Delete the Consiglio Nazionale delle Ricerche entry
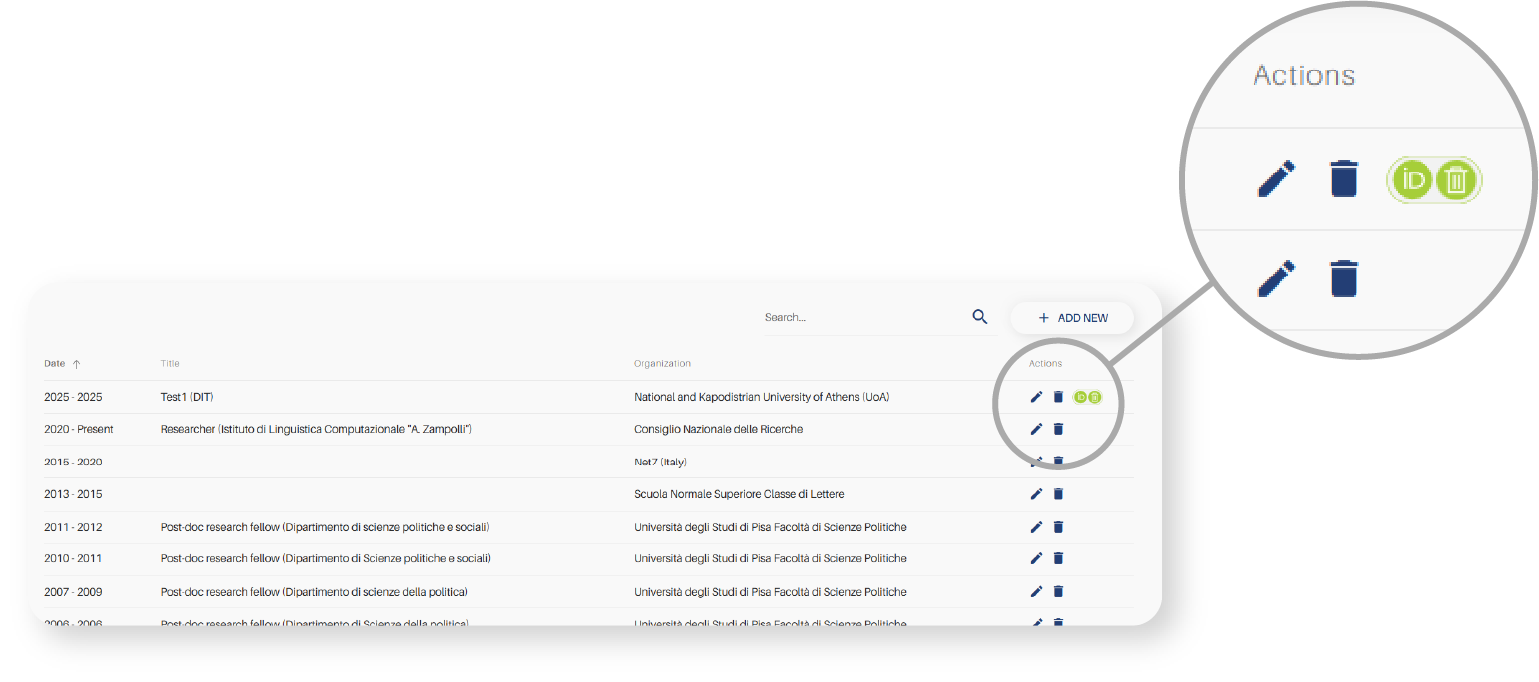This screenshot has height=682, width=1539. pyautogui.click(x=1058, y=429)
